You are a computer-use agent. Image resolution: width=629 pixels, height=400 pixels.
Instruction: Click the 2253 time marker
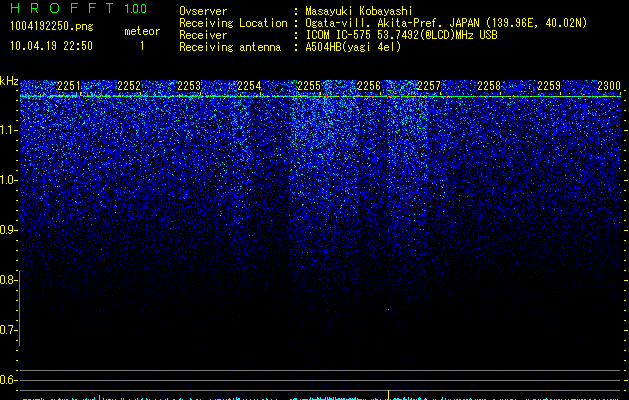pyautogui.click(x=189, y=86)
